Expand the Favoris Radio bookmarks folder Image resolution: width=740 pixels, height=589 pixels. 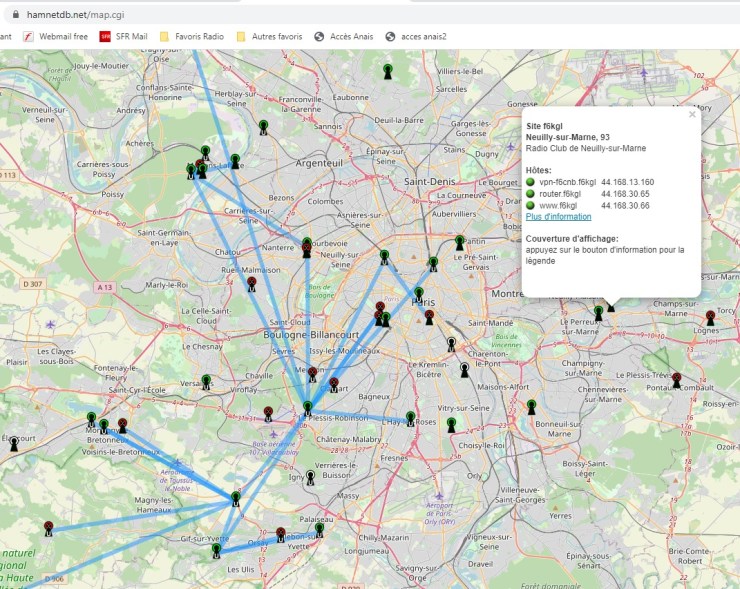[x=191, y=37]
